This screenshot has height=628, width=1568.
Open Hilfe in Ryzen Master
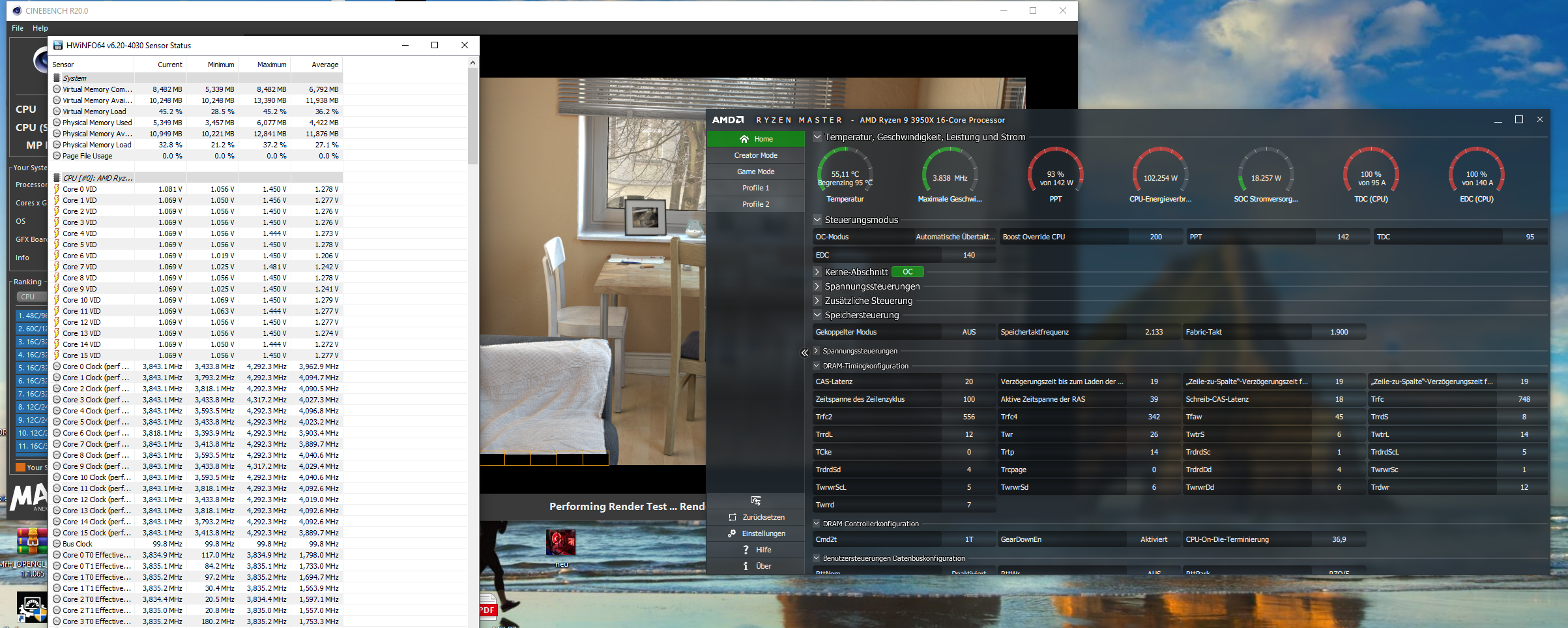click(x=756, y=550)
